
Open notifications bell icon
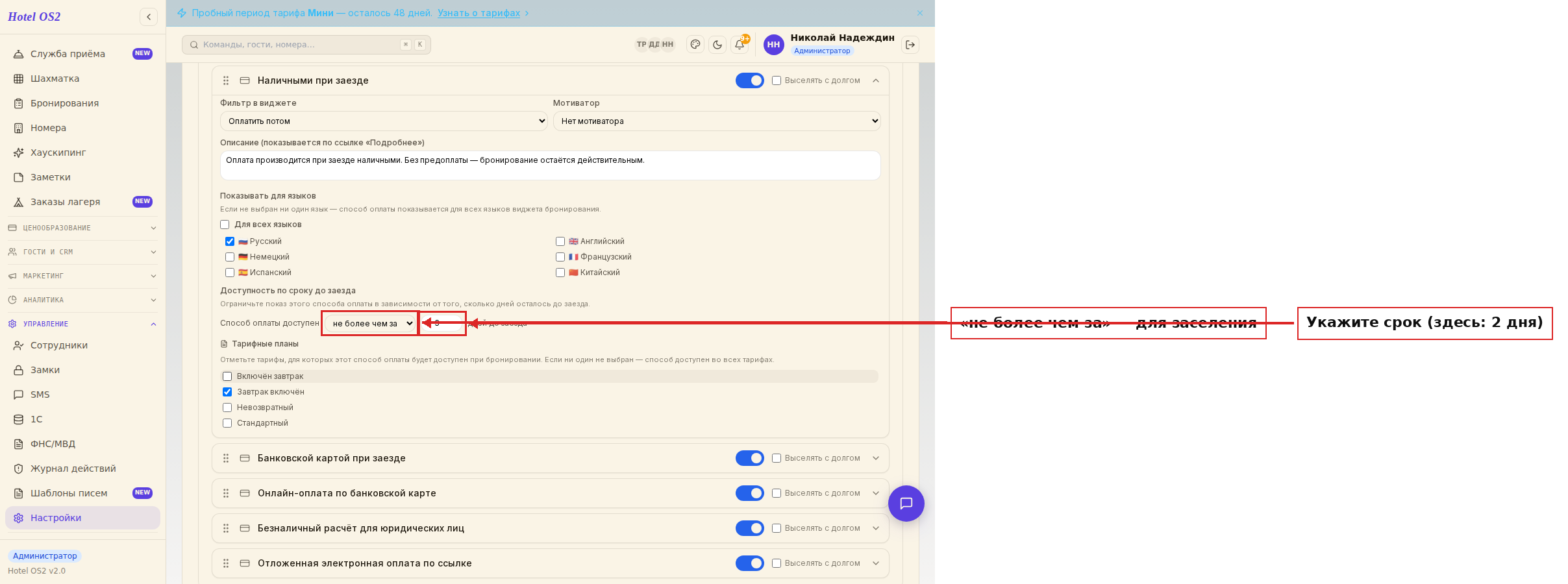[x=740, y=45]
